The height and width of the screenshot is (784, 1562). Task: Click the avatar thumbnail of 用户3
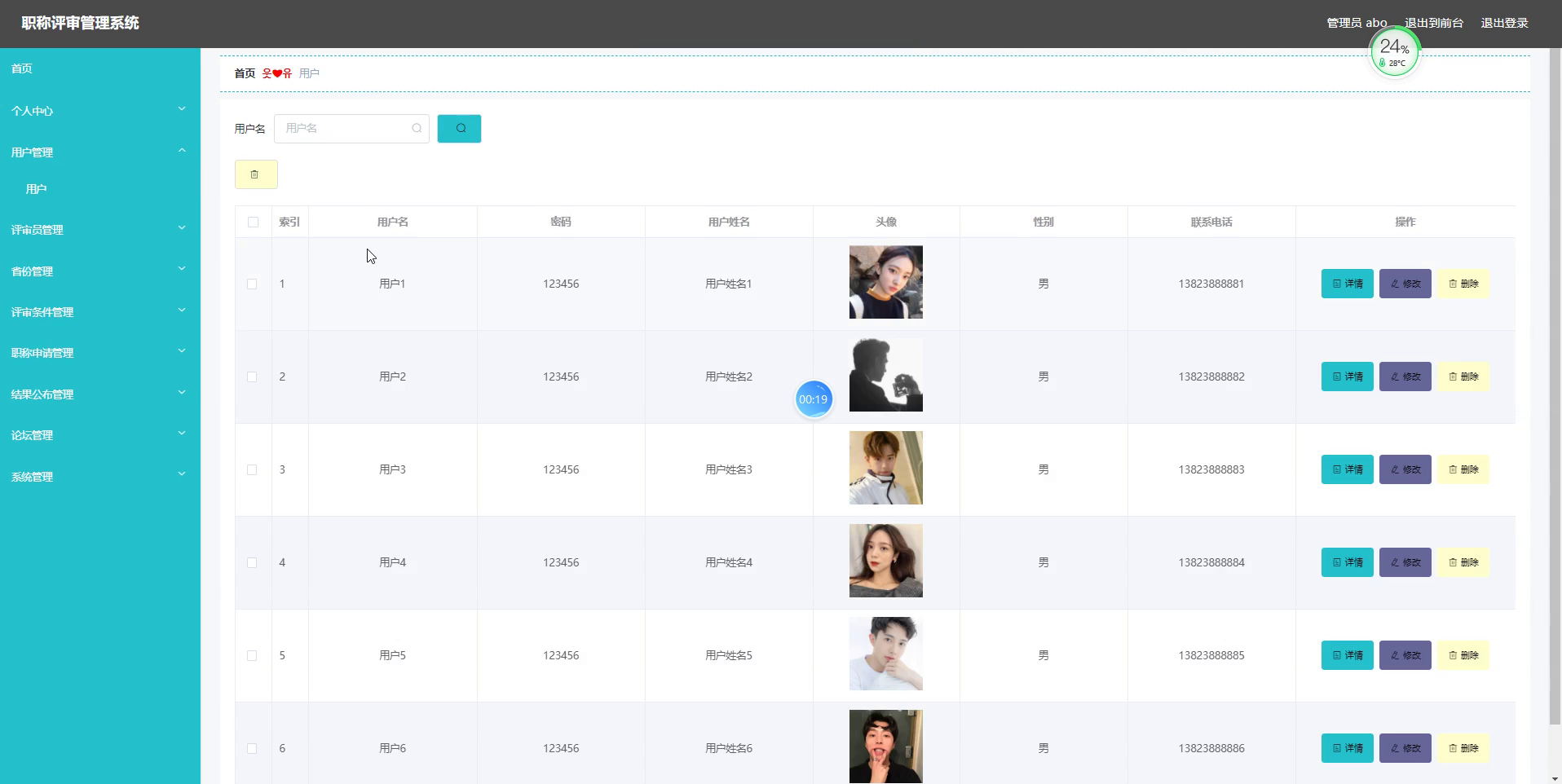pyautogui.click(x=886, y=468)
